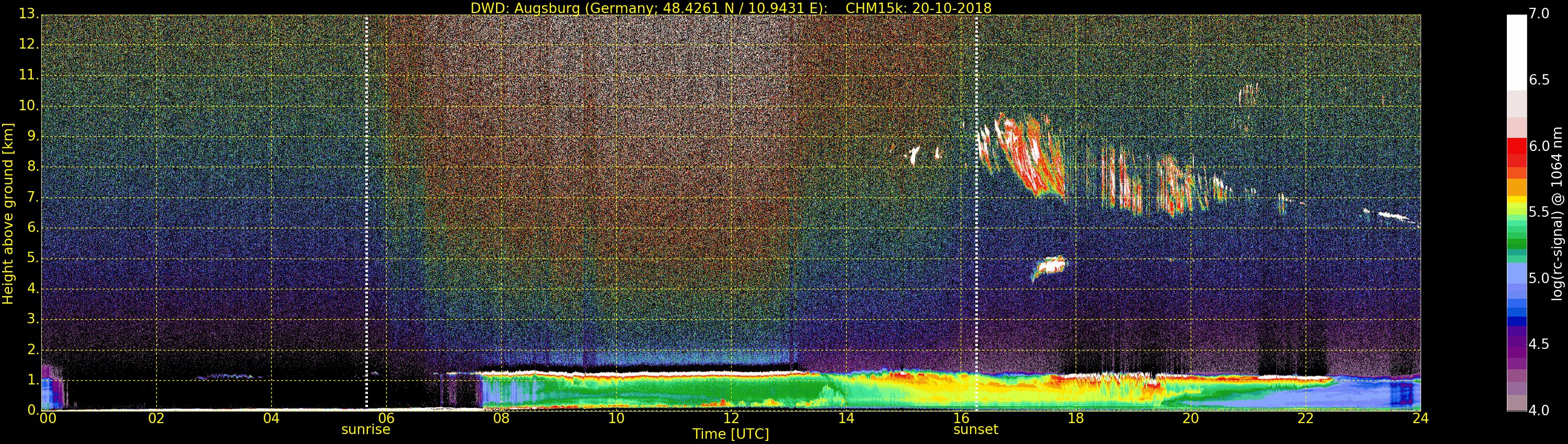
Task: Select the height axis tick "7."
Action: [x=33, y=197]
